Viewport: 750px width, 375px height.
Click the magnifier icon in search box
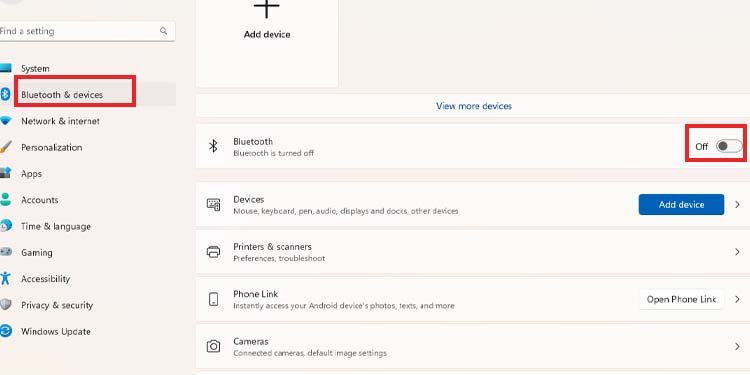pos(164,31)
